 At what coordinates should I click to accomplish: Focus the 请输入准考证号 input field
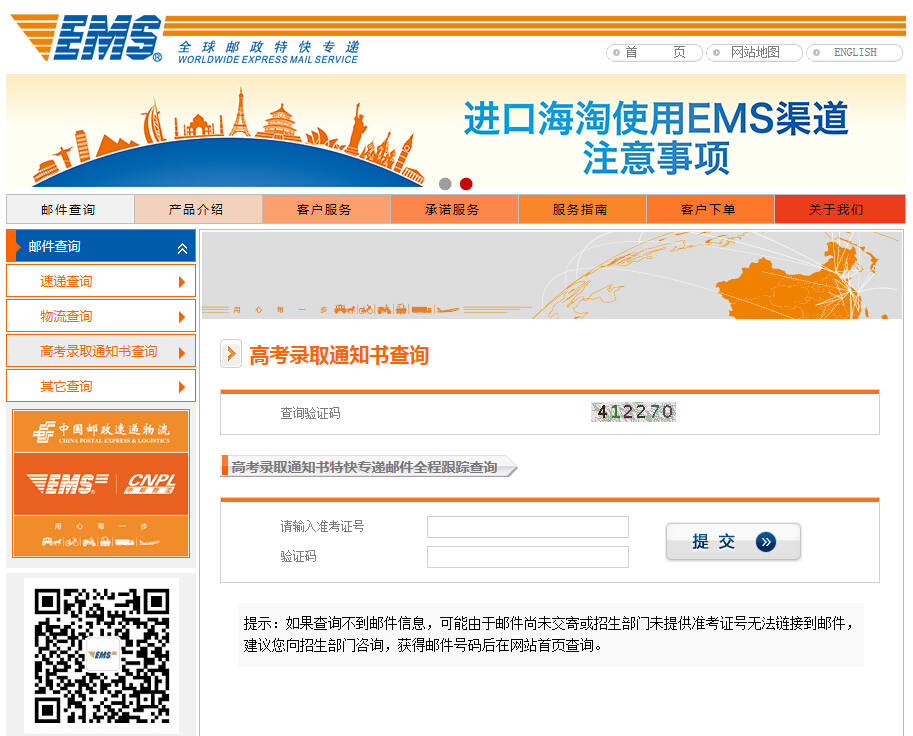528,527
